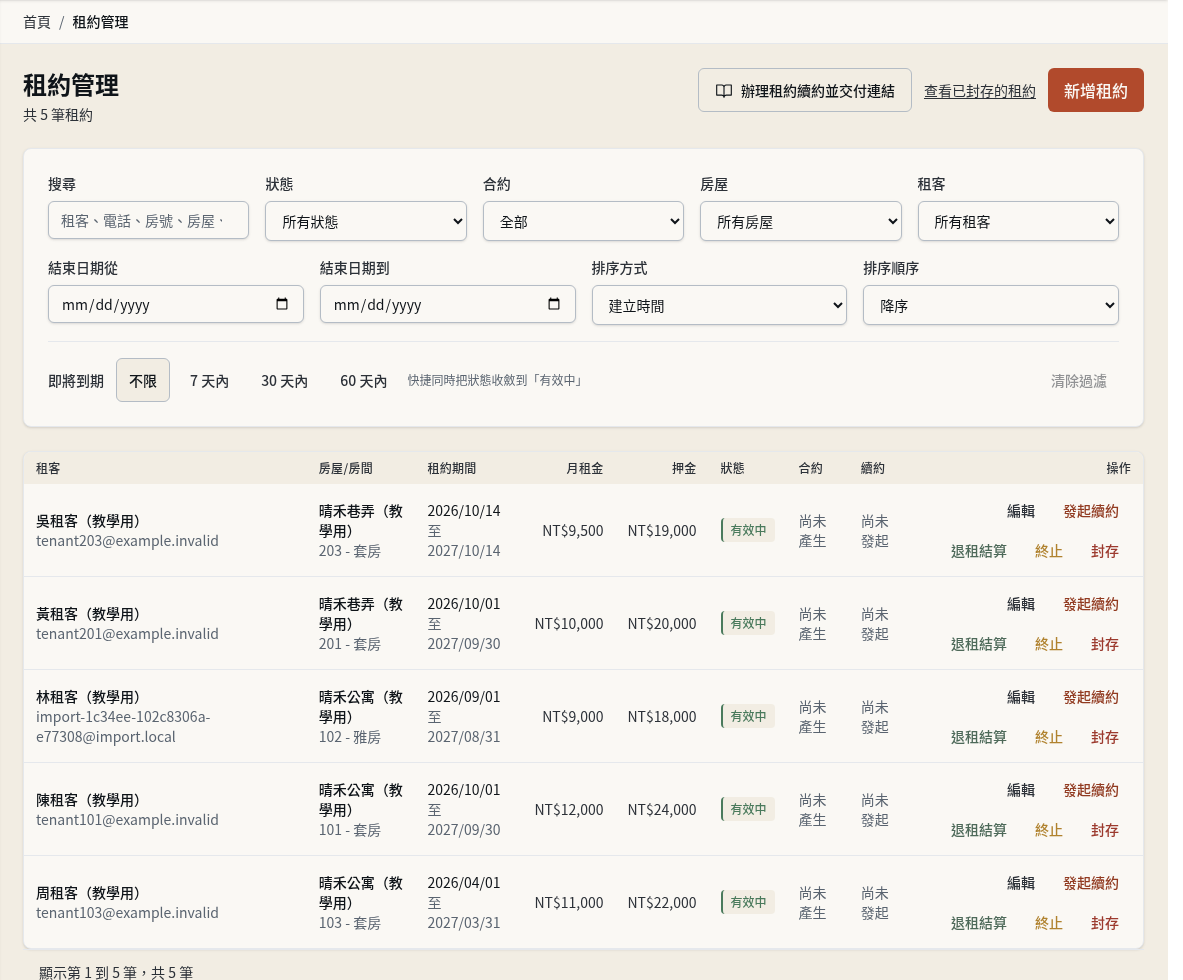
Task: Select tenant name 吳租客（教學用）
Action: coord(88,521)
